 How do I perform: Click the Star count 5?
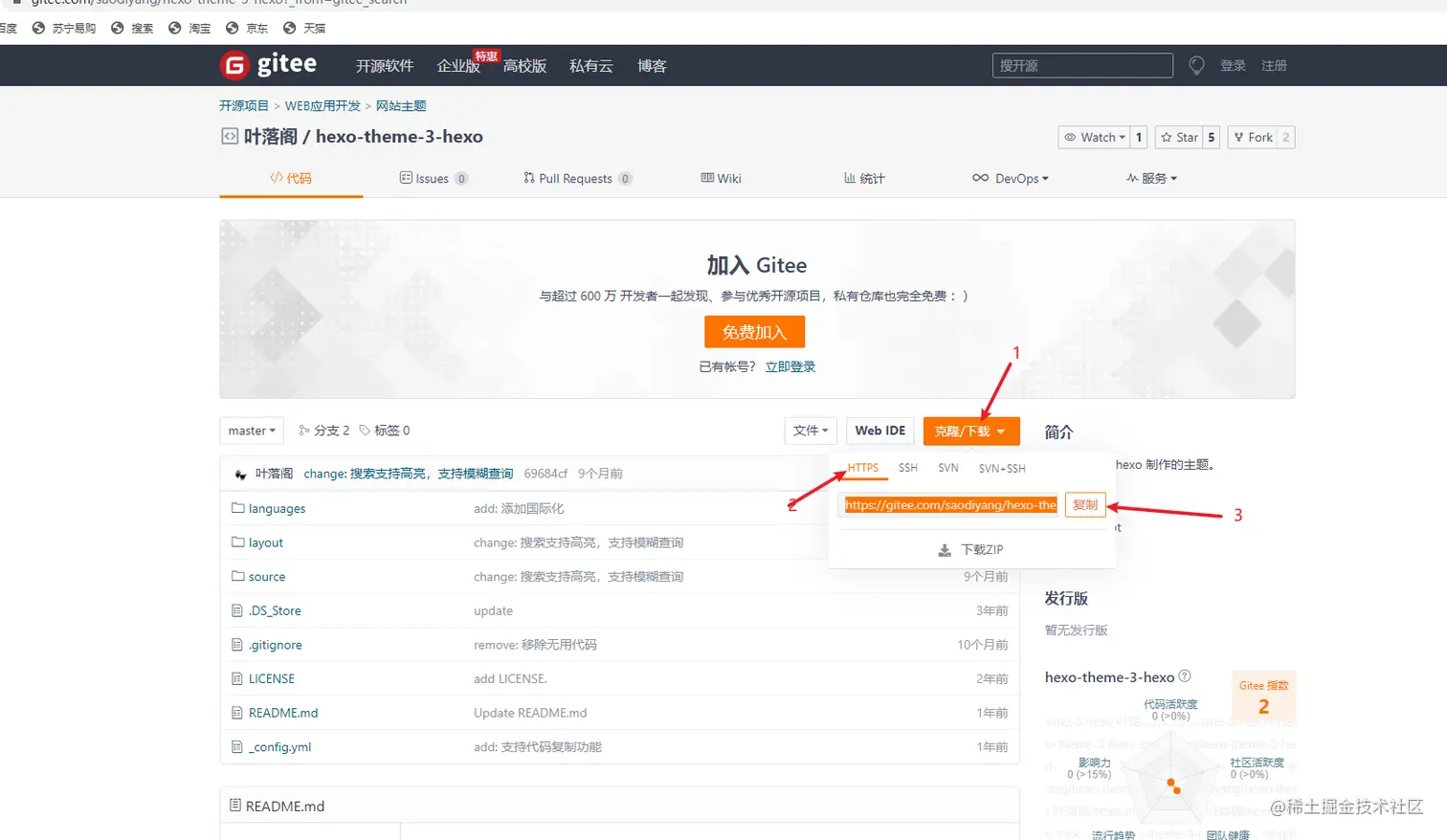1212,137
